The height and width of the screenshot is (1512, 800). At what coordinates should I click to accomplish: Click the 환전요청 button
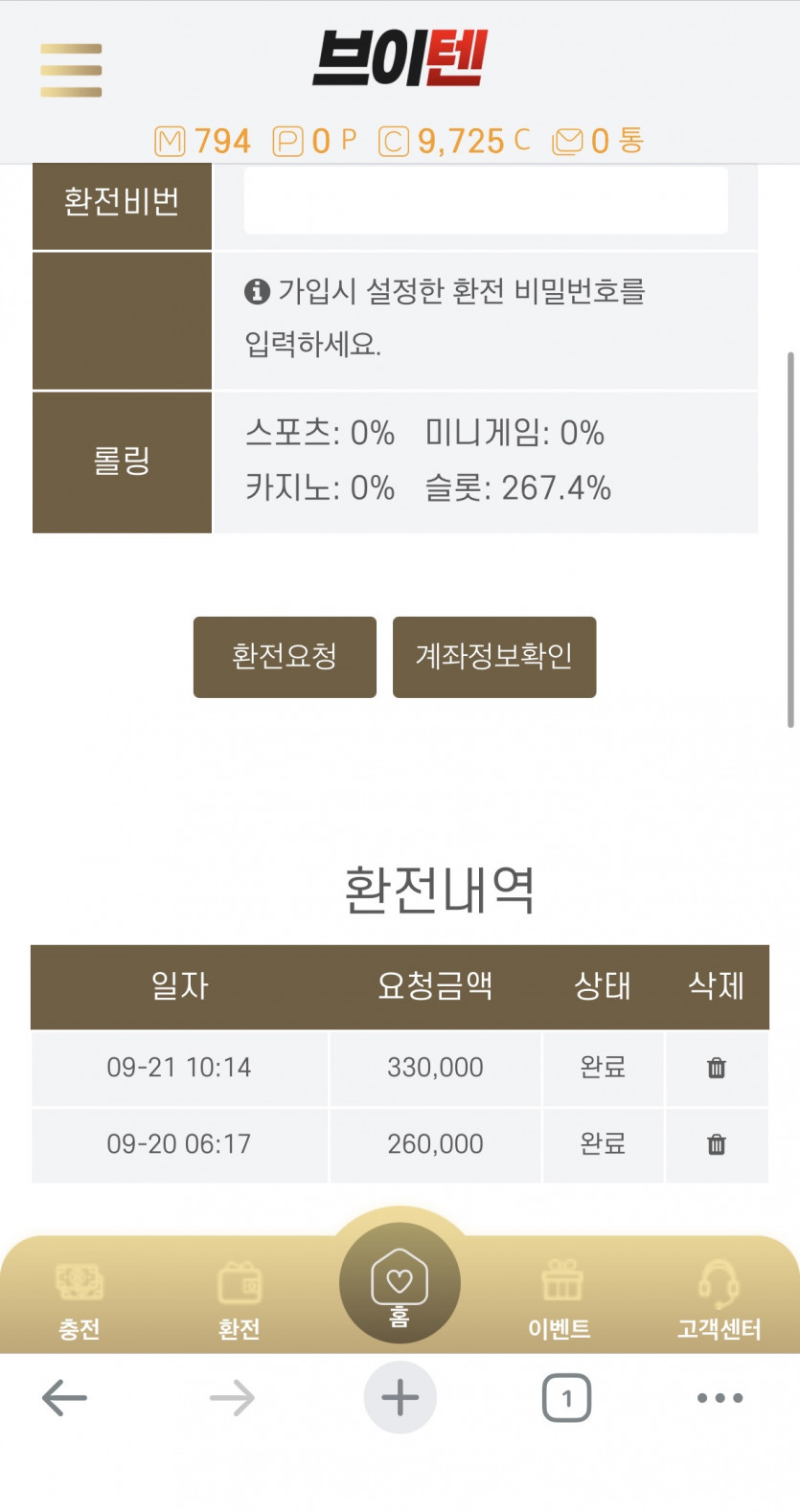pos(285,657)
